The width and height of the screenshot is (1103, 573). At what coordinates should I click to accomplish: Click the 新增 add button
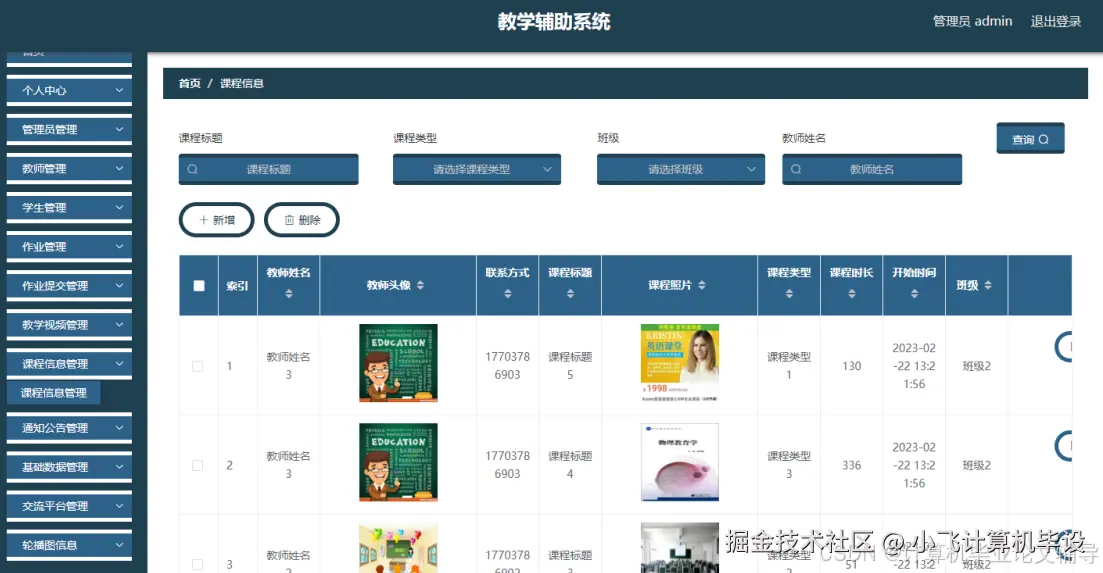(x=217, y=220)
